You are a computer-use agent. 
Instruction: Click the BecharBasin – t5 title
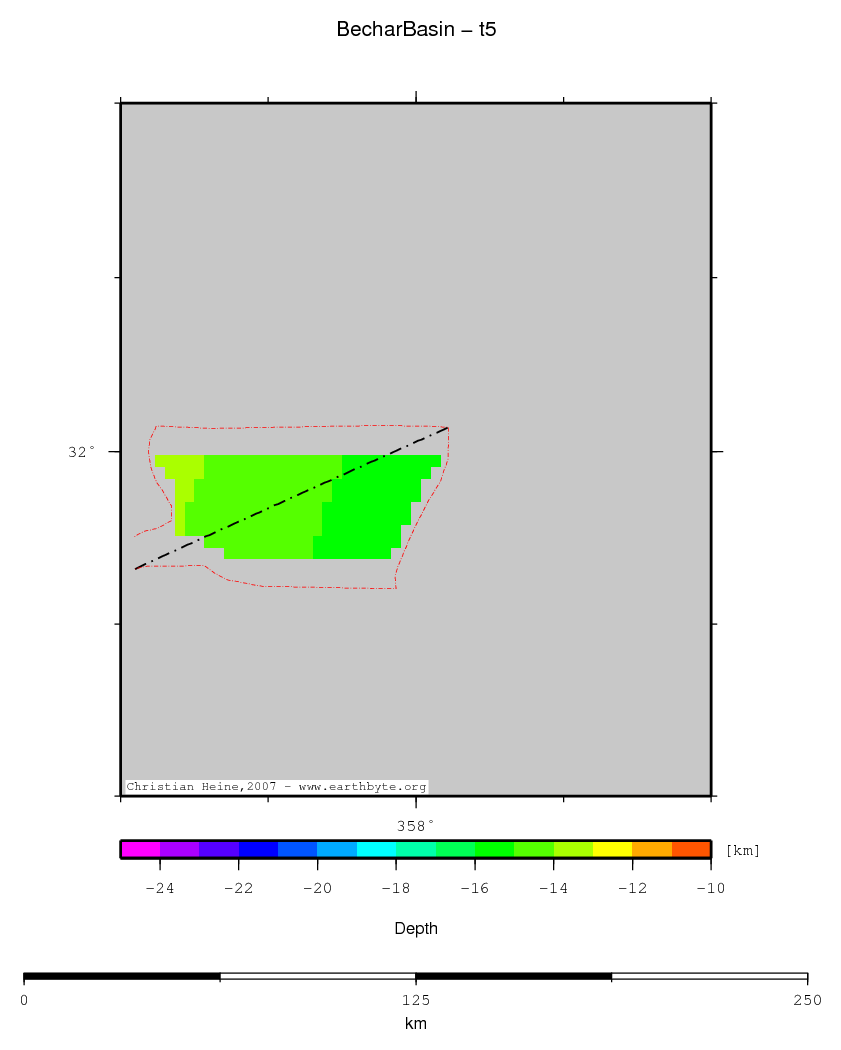(416, 30)
